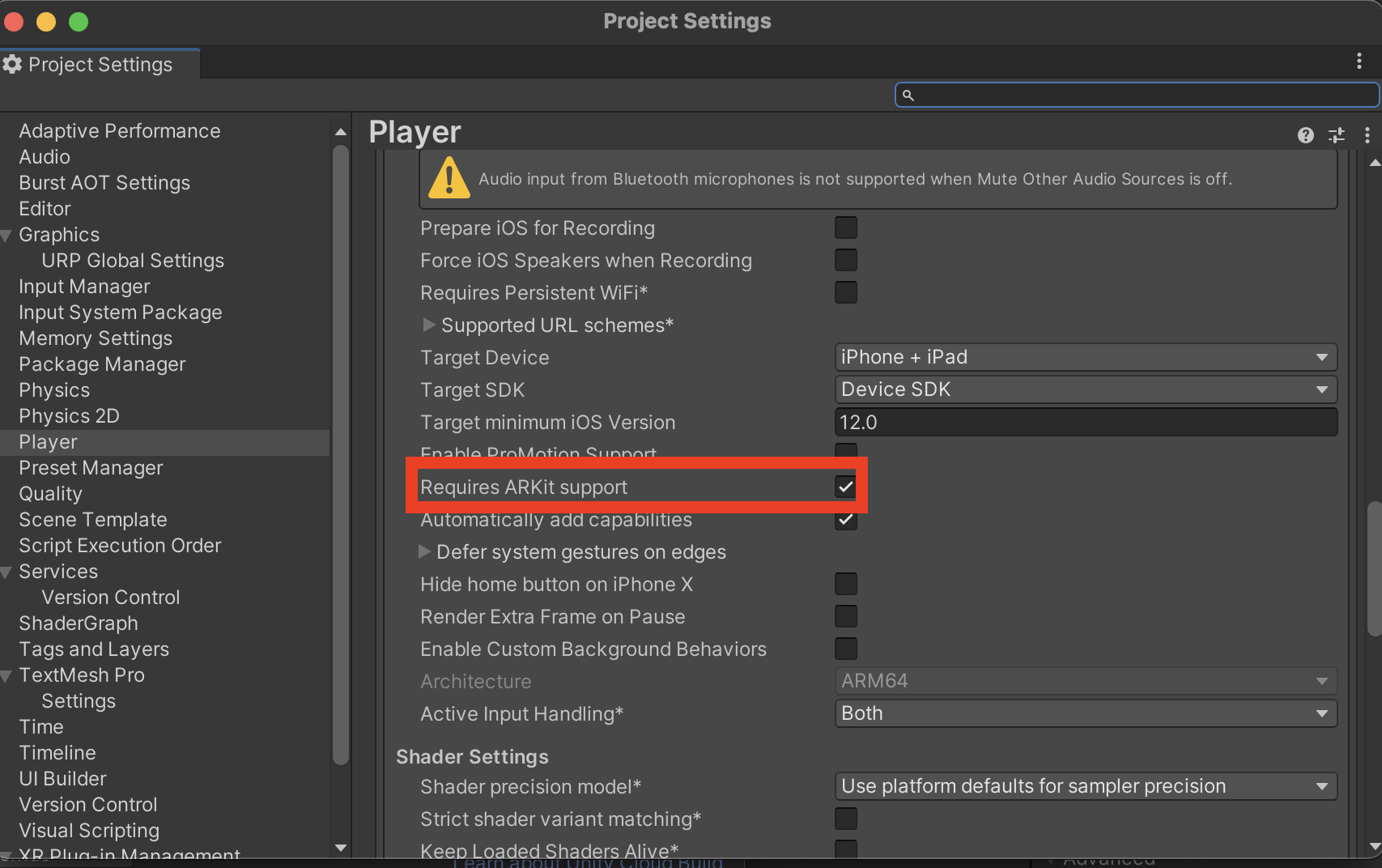1382x868 pixels.
Task: Open the Player presets slider icon
Action: pyautogui.click(x=1337, y=135)
